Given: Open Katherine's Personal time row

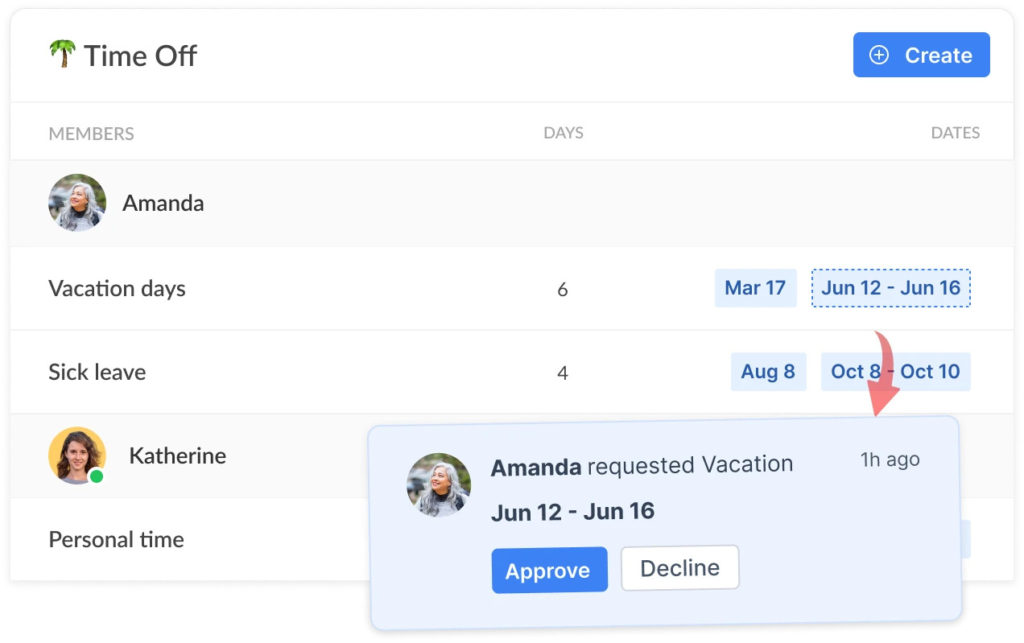Looking at the screenshot, I should click(x=116, y=539).
